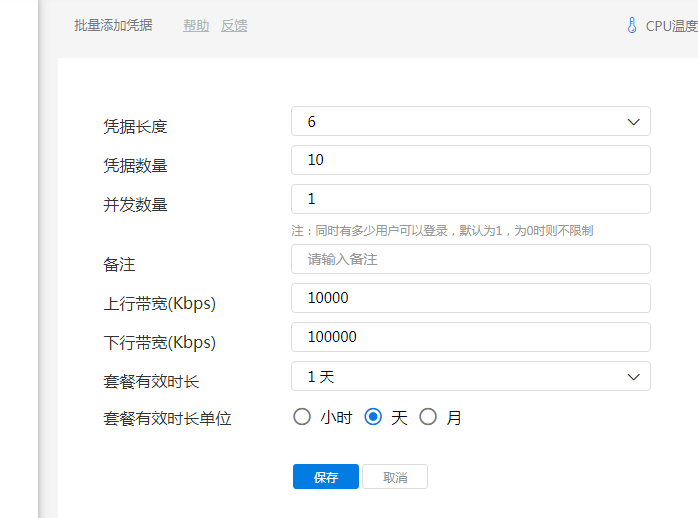Screen dimensions: 698x518
Task: Open the 反馈 feedback link
Action: coord(234,26)
